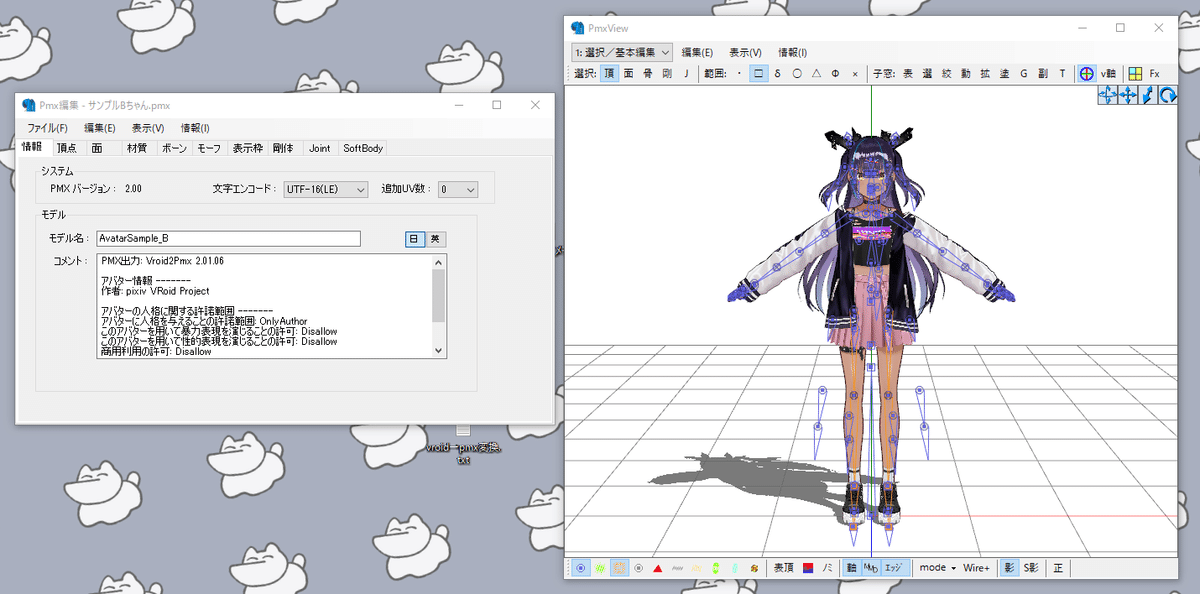
Task: Activate the v軸 axis gizmo icon
Action: 1086,73
